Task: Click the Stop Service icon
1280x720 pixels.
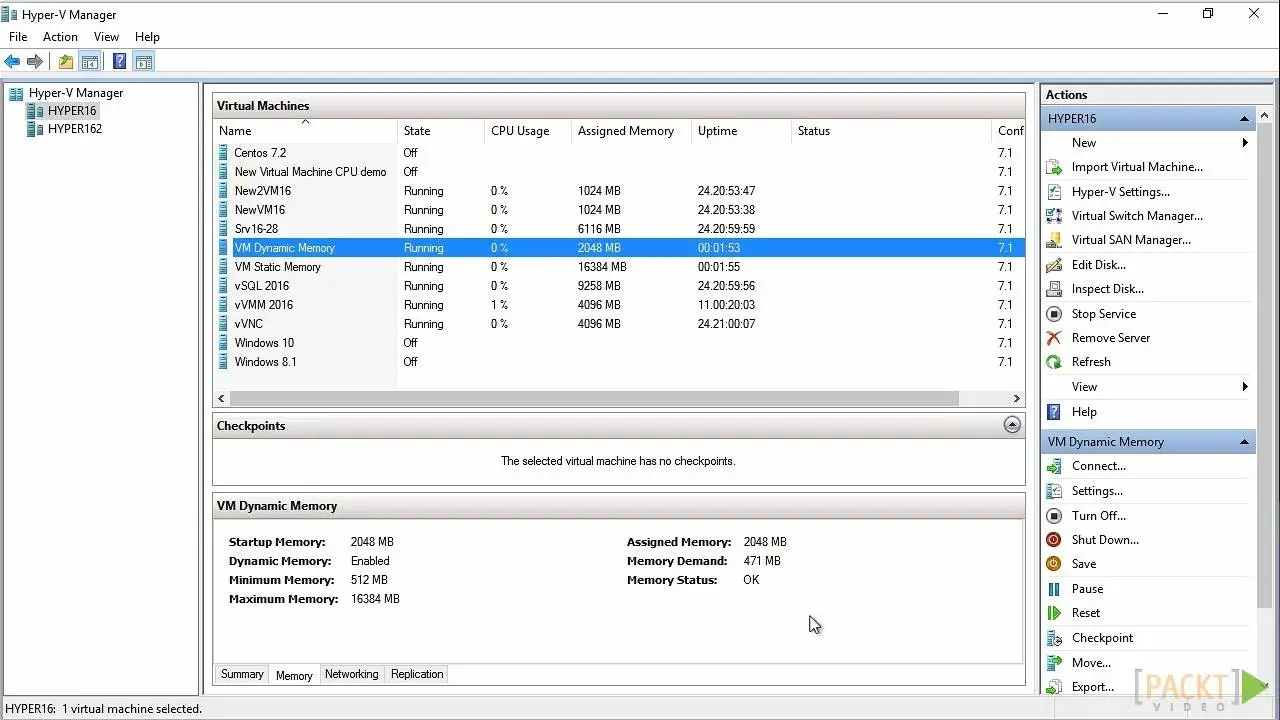Action: (x=1053, y=314)
